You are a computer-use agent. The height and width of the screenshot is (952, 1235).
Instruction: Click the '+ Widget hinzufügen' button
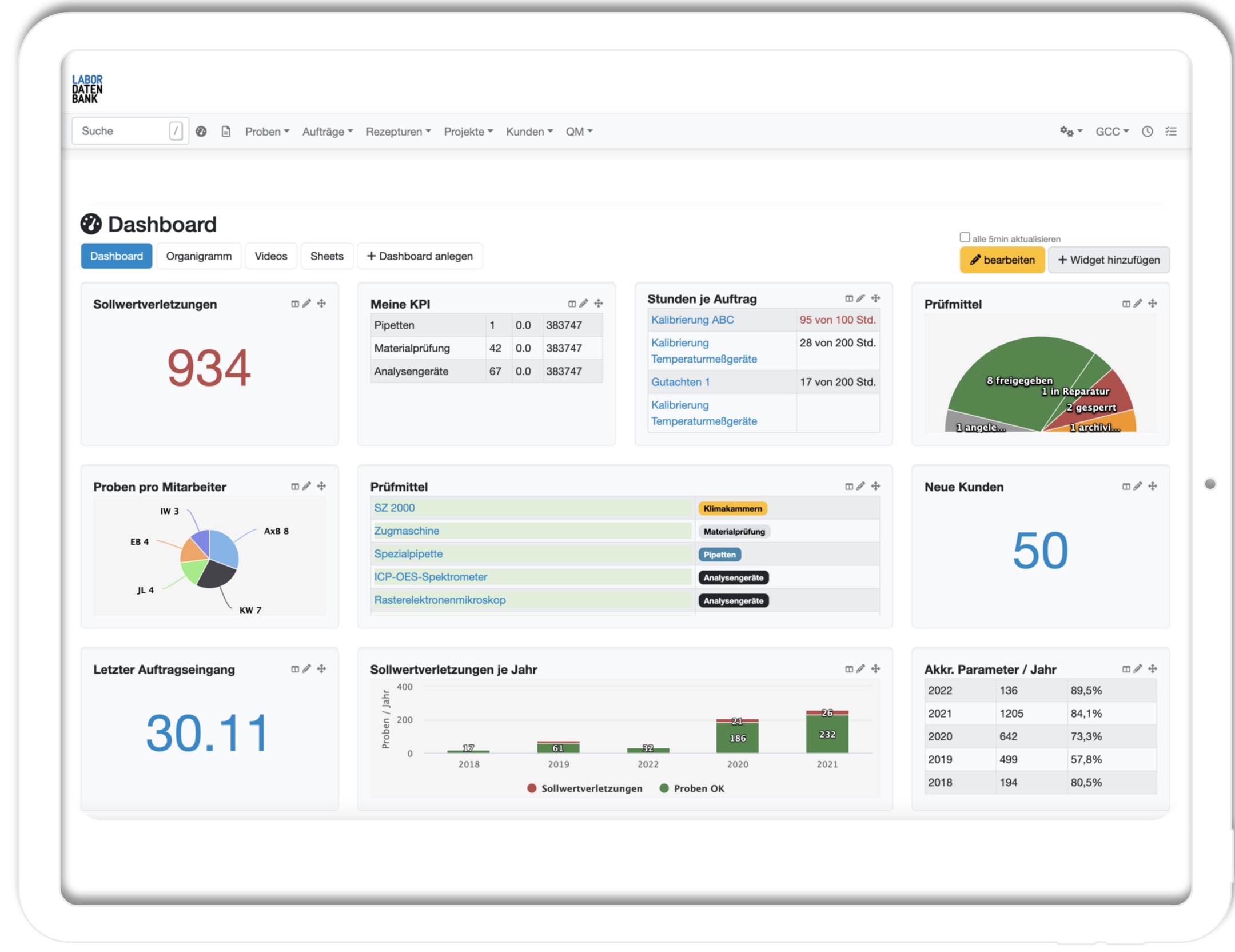1108,260
